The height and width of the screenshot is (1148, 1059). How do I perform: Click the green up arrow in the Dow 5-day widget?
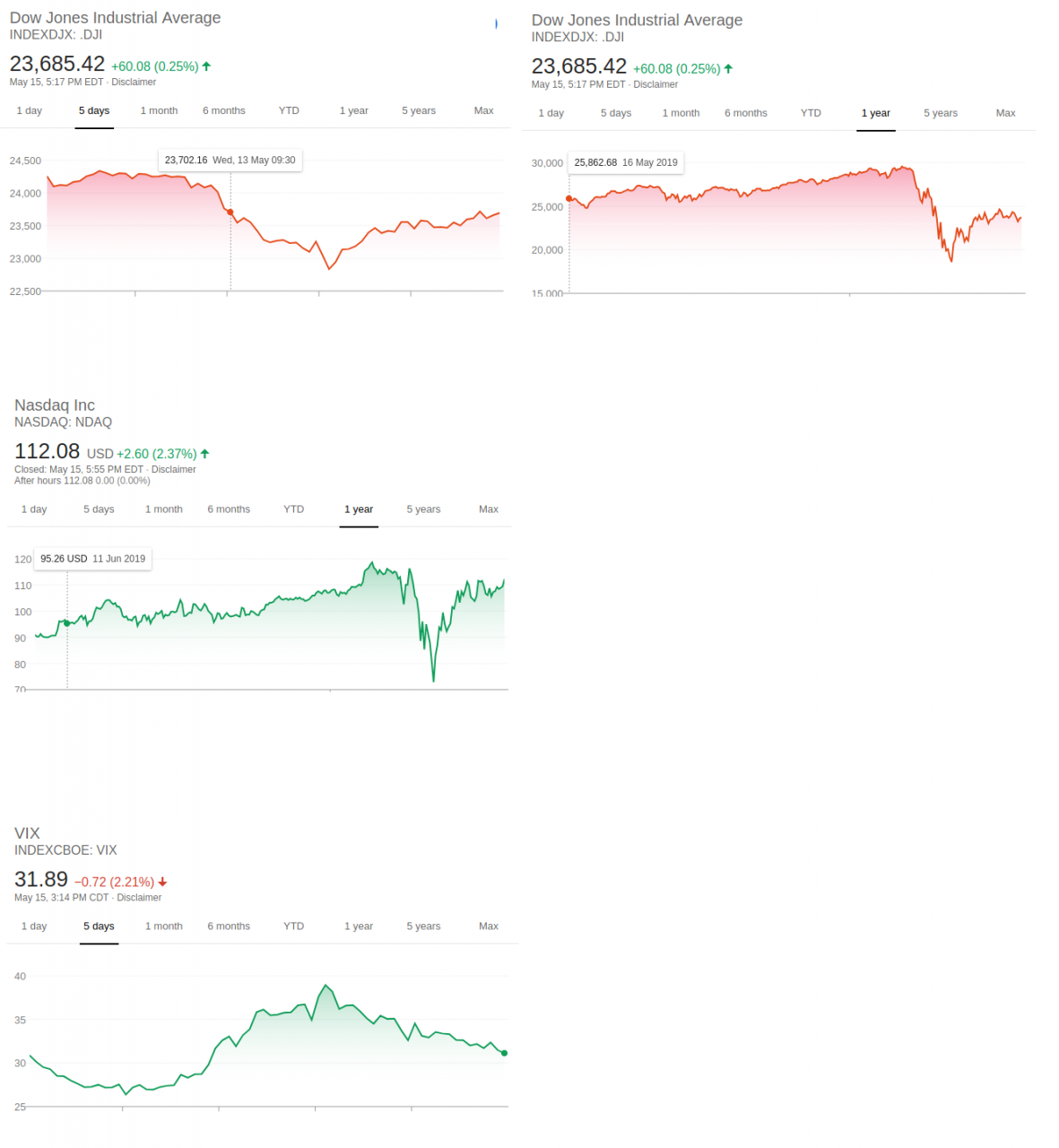click(206, 66)
